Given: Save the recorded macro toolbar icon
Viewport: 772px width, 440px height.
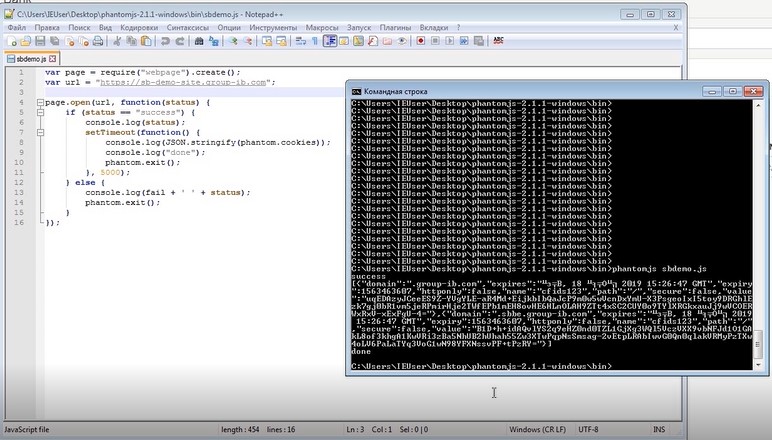Looking at the screenshot, I should point(479,41).
